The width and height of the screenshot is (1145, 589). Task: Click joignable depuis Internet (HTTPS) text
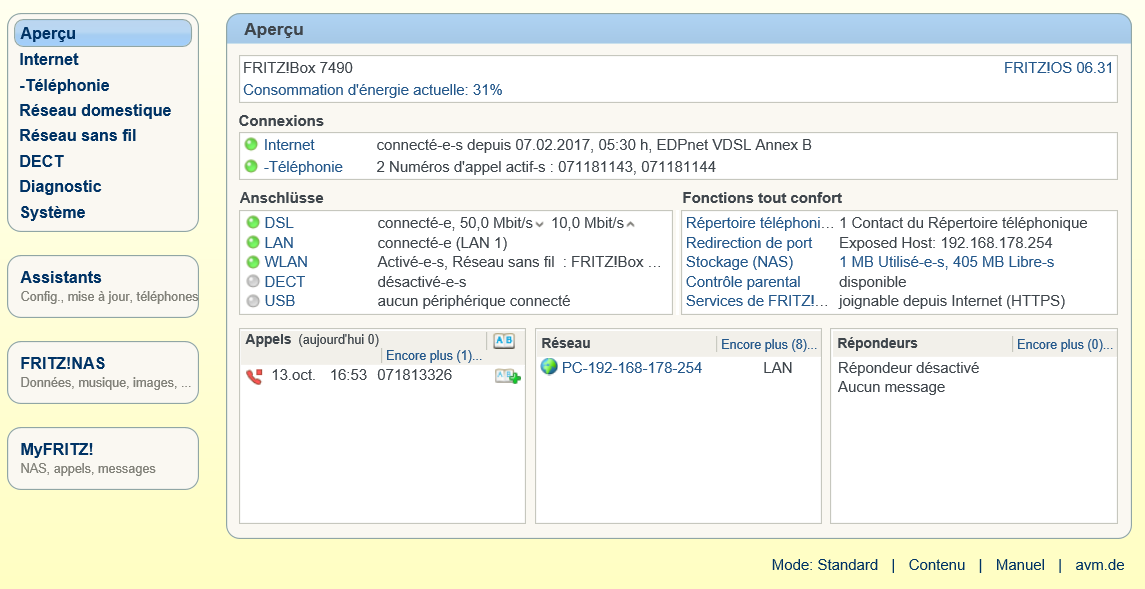(x=951, y=301)
